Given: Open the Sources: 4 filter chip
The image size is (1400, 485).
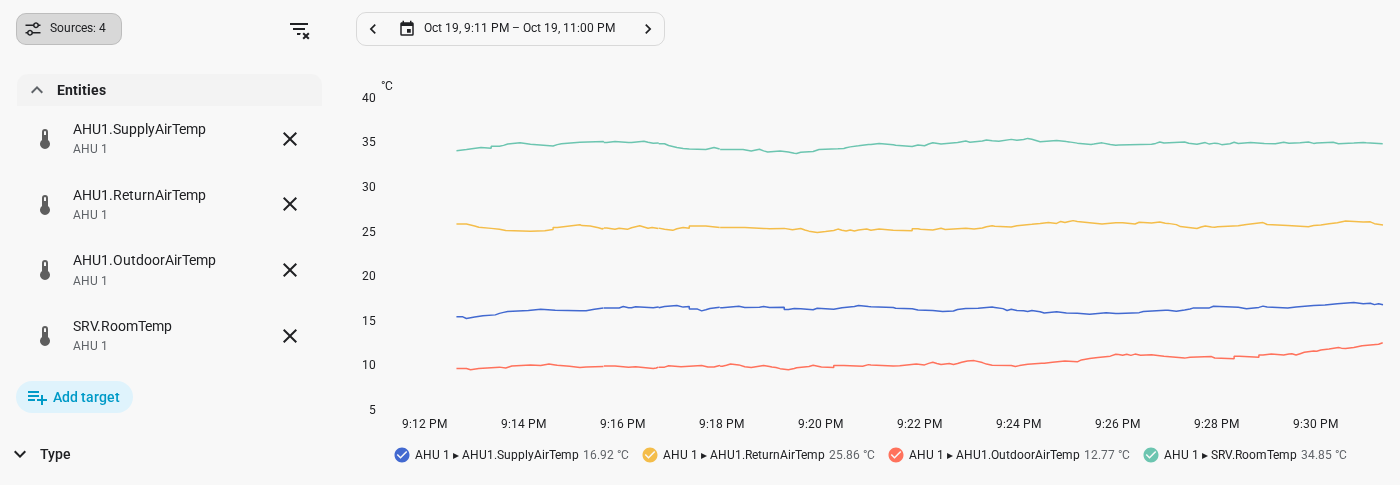Looking at the screenshot, I should [69, 29].
